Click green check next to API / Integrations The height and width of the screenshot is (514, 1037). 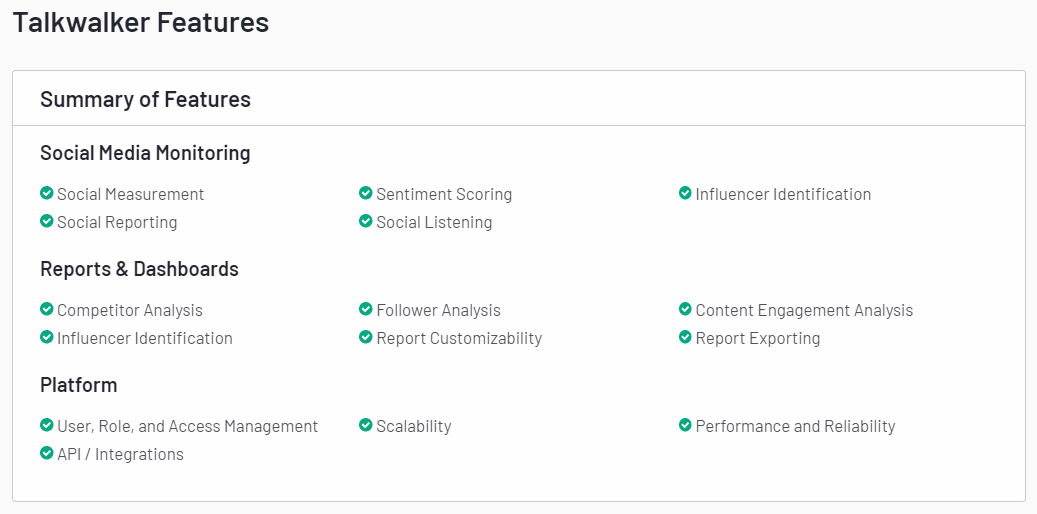click(46, 453)
